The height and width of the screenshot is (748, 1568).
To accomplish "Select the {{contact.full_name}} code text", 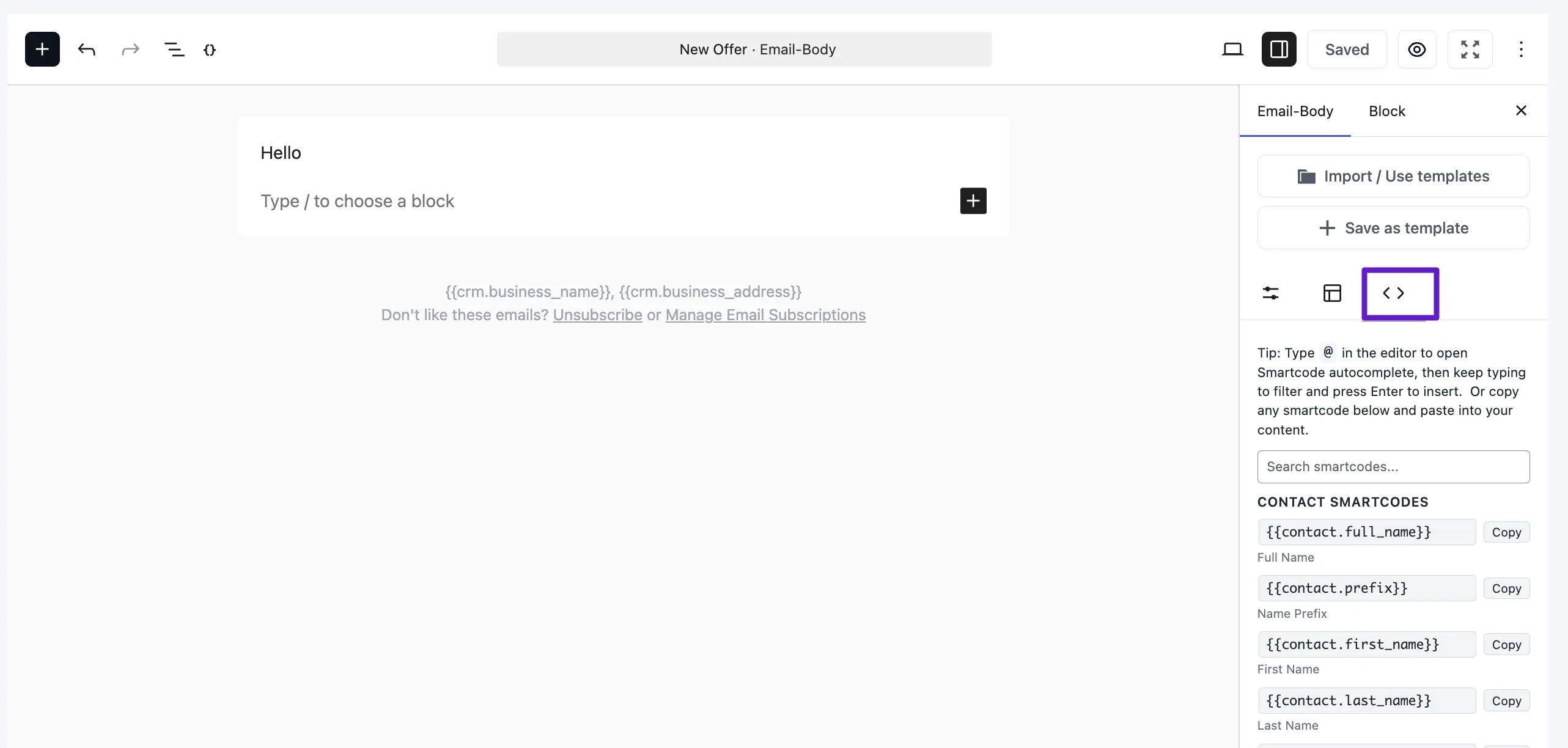I will tap(1367, 532).
